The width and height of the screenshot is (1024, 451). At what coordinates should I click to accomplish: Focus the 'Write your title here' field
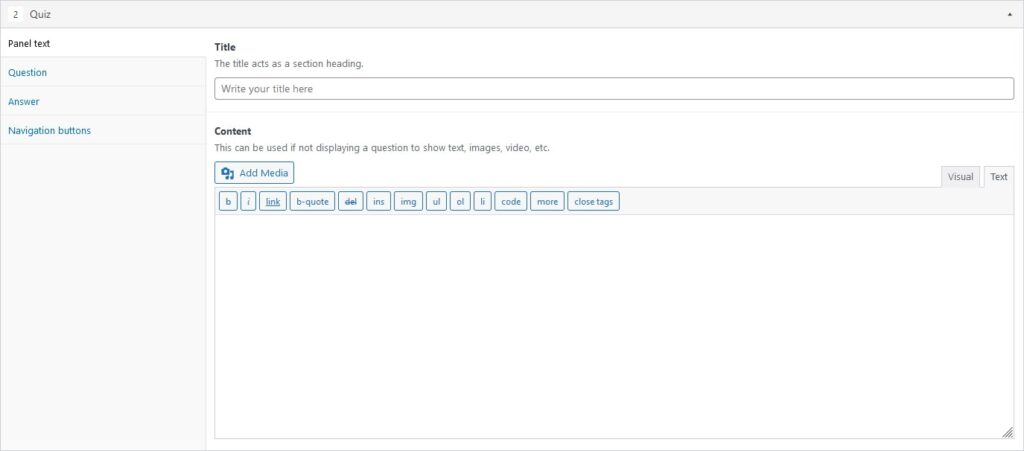(614, 89)
